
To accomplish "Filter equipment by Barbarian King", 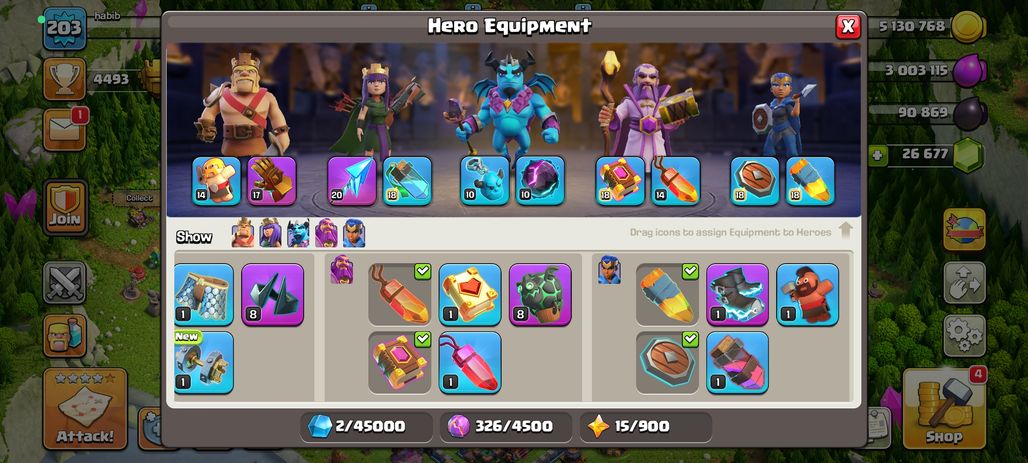I will click(243, 233).
